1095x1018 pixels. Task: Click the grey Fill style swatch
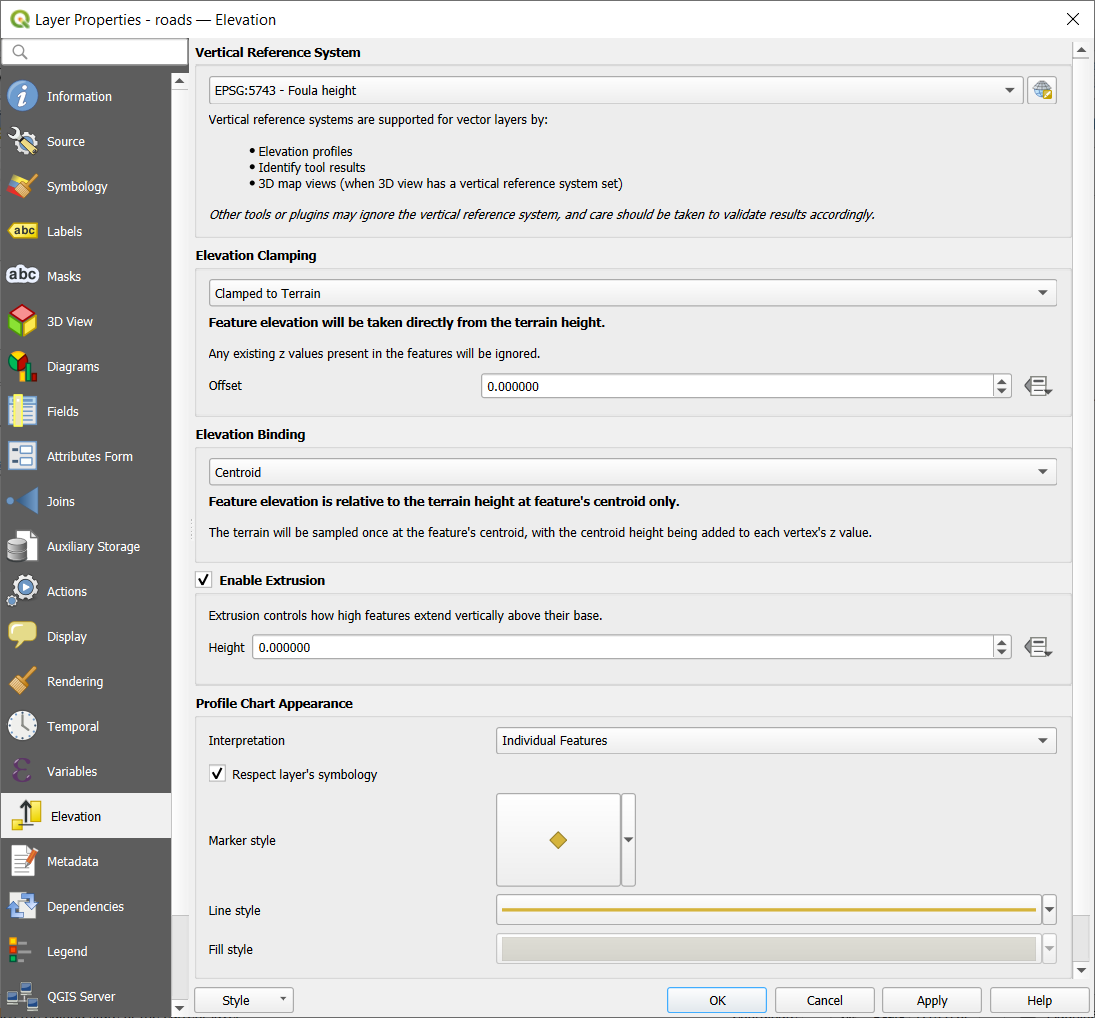768,949
